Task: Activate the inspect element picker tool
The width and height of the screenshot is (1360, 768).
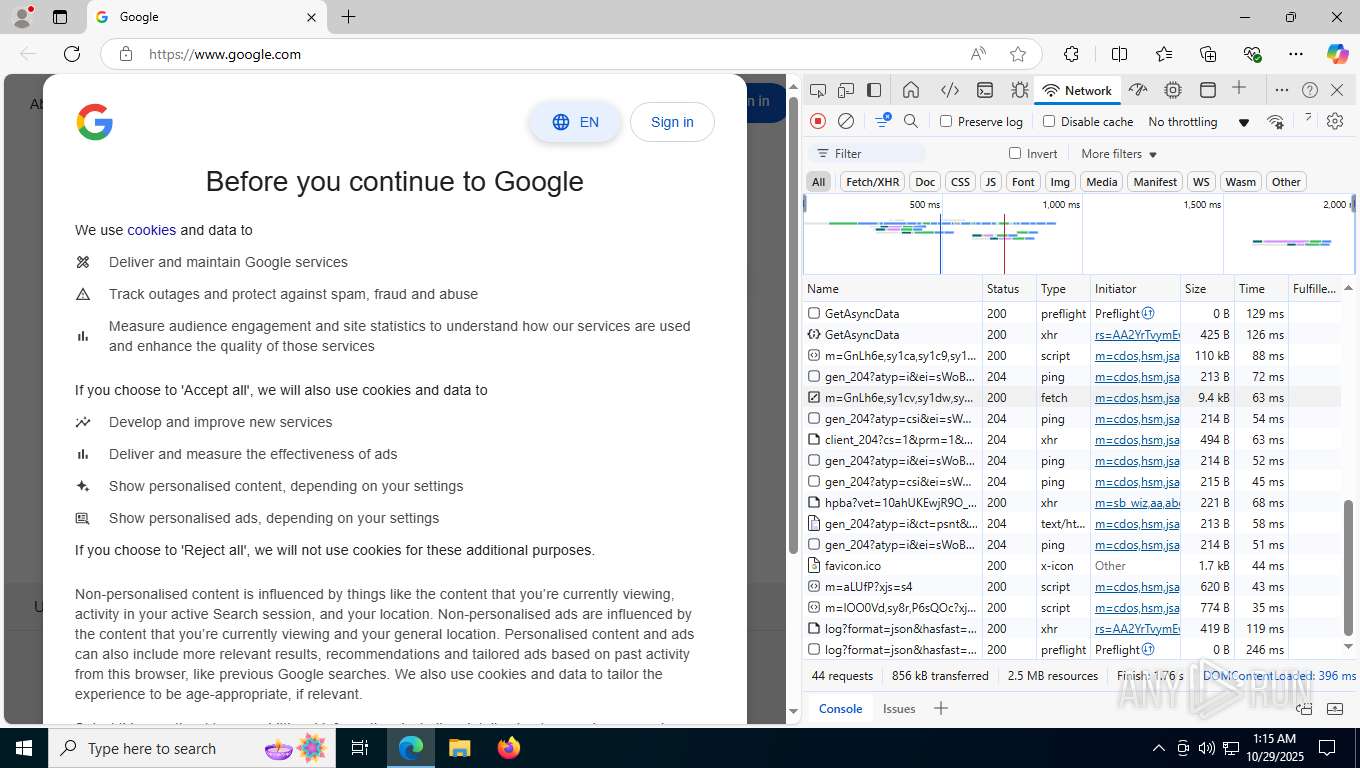Action: (818, 90)
